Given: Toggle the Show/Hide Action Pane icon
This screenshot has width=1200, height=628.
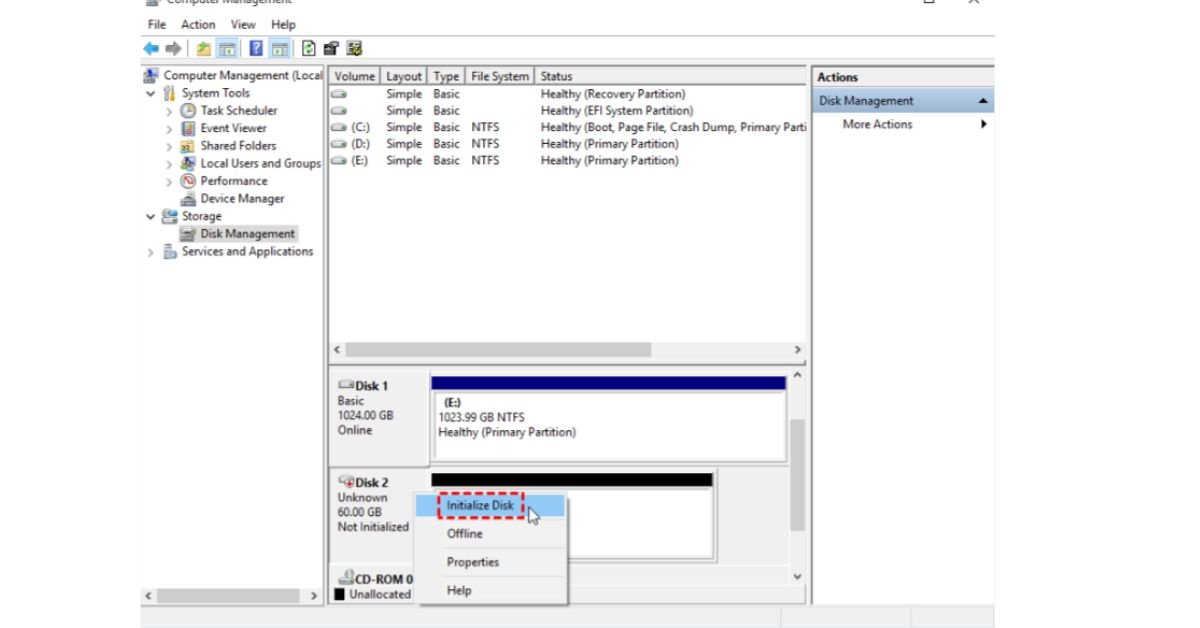Looking at the screenshot, I should (x=280, y=48).
